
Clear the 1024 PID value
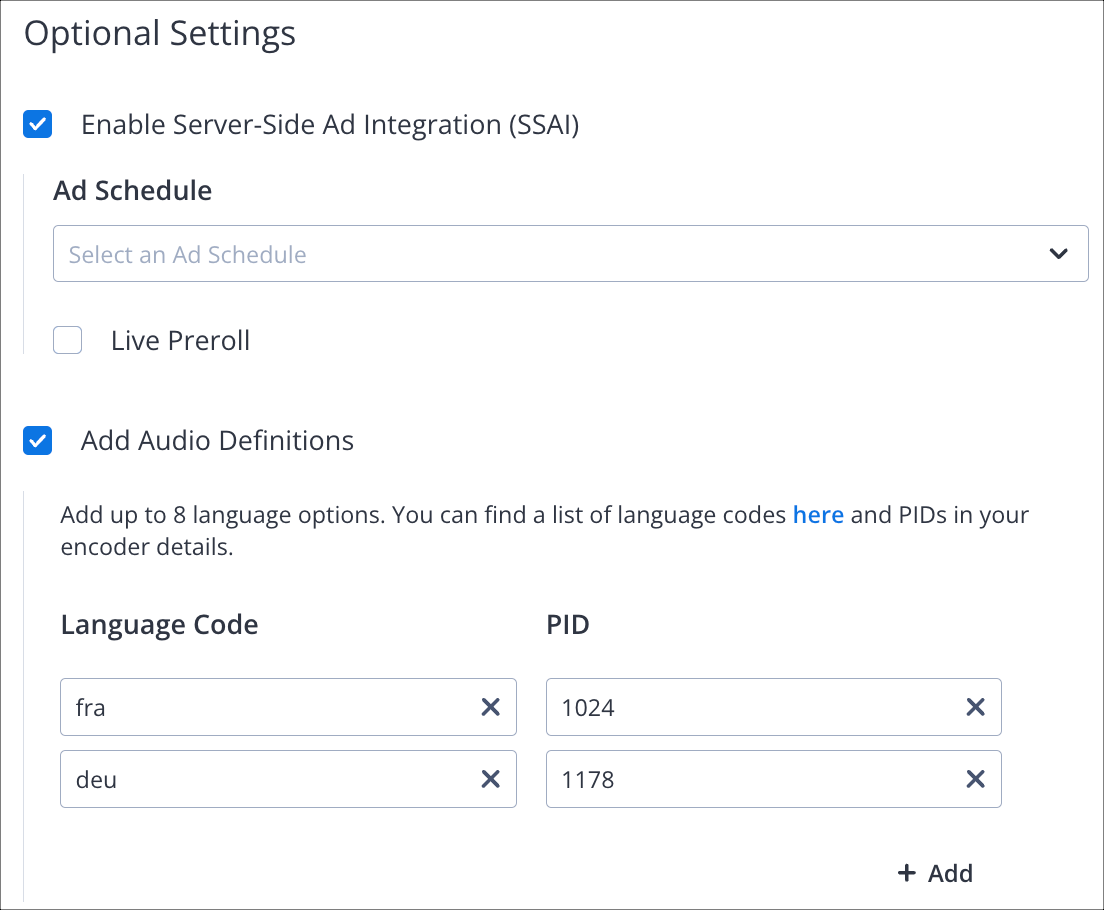pyautogui.click(x=975, y=707)
